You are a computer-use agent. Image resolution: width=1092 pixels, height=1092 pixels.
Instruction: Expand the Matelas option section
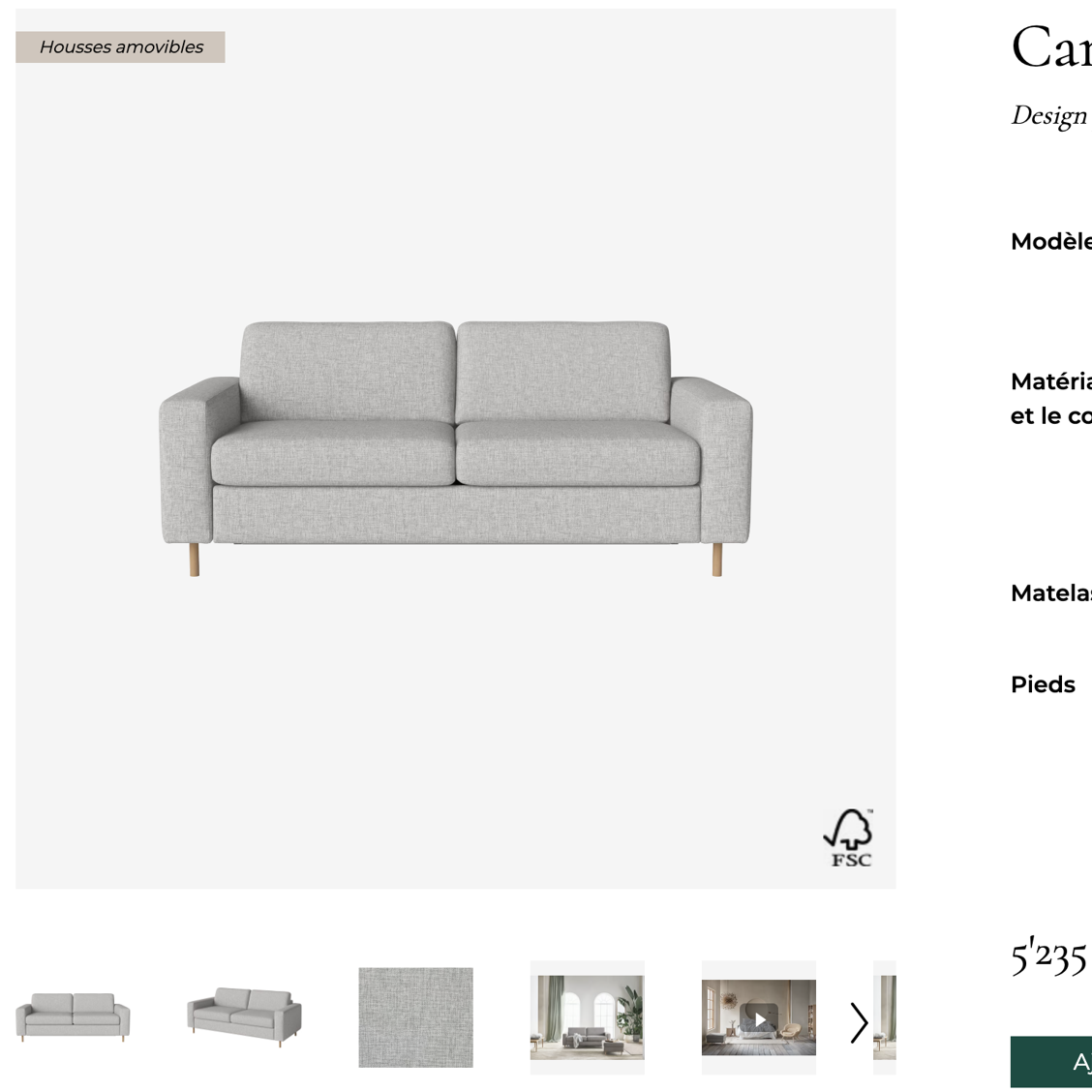click(1051, 592)
